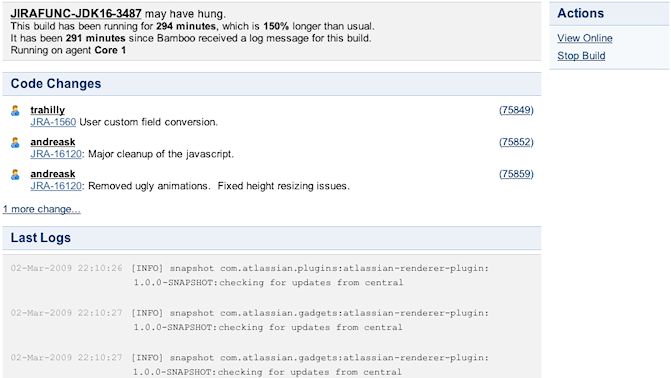The height and width of the screenshot is (378, 671).
Task: Click avatar icon beside andreask's javascript cleanup change
Action: tap(15, 143)
